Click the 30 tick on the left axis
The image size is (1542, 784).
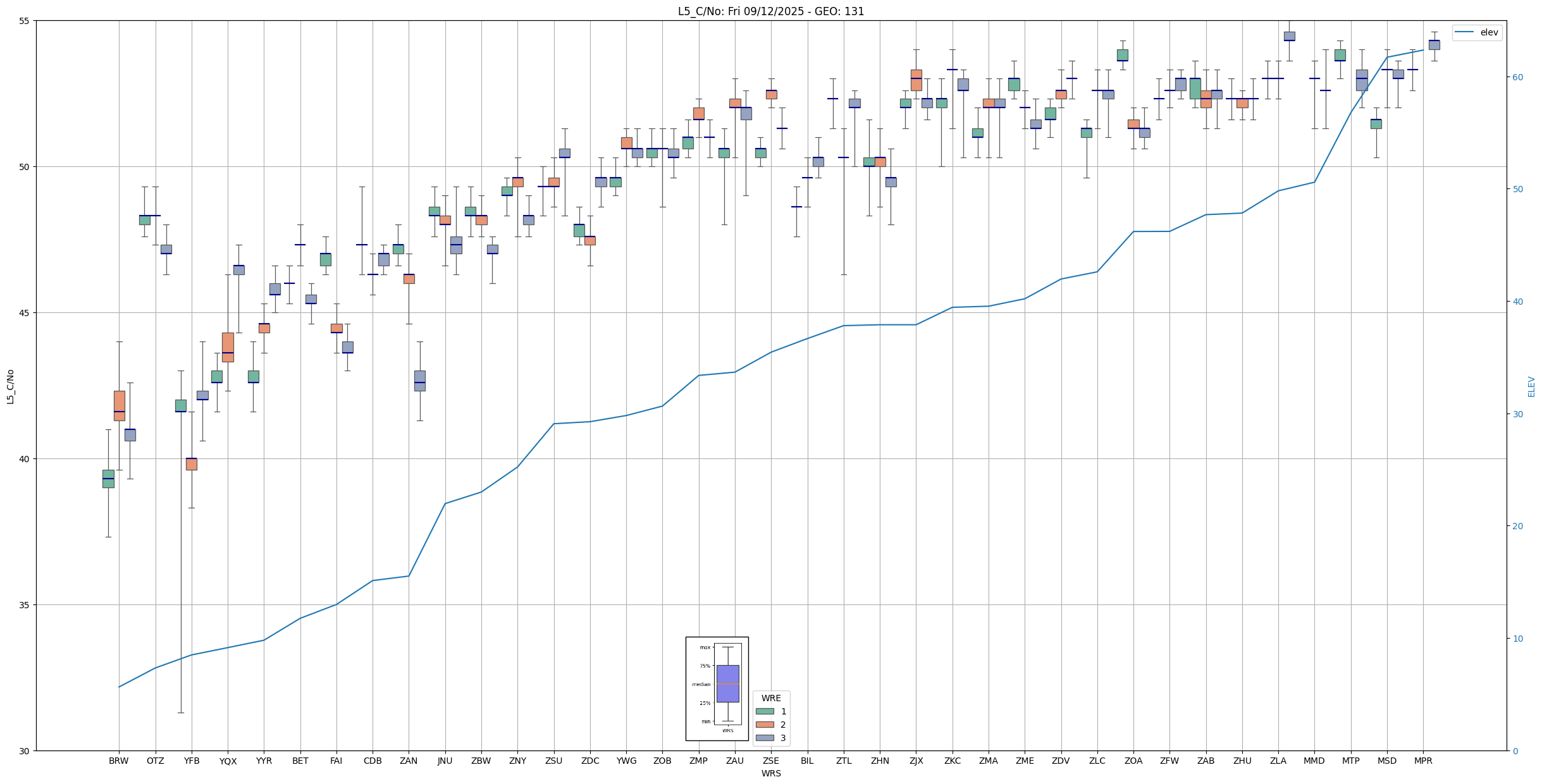(25, 751)
